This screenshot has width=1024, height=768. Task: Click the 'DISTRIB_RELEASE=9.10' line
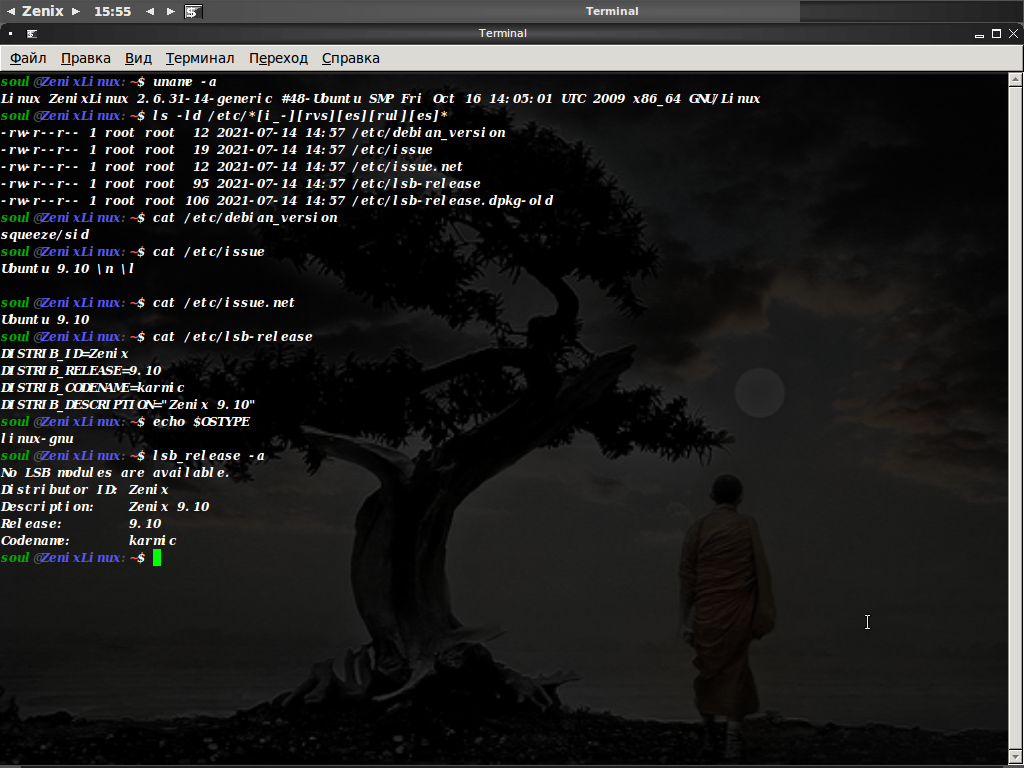81,370
